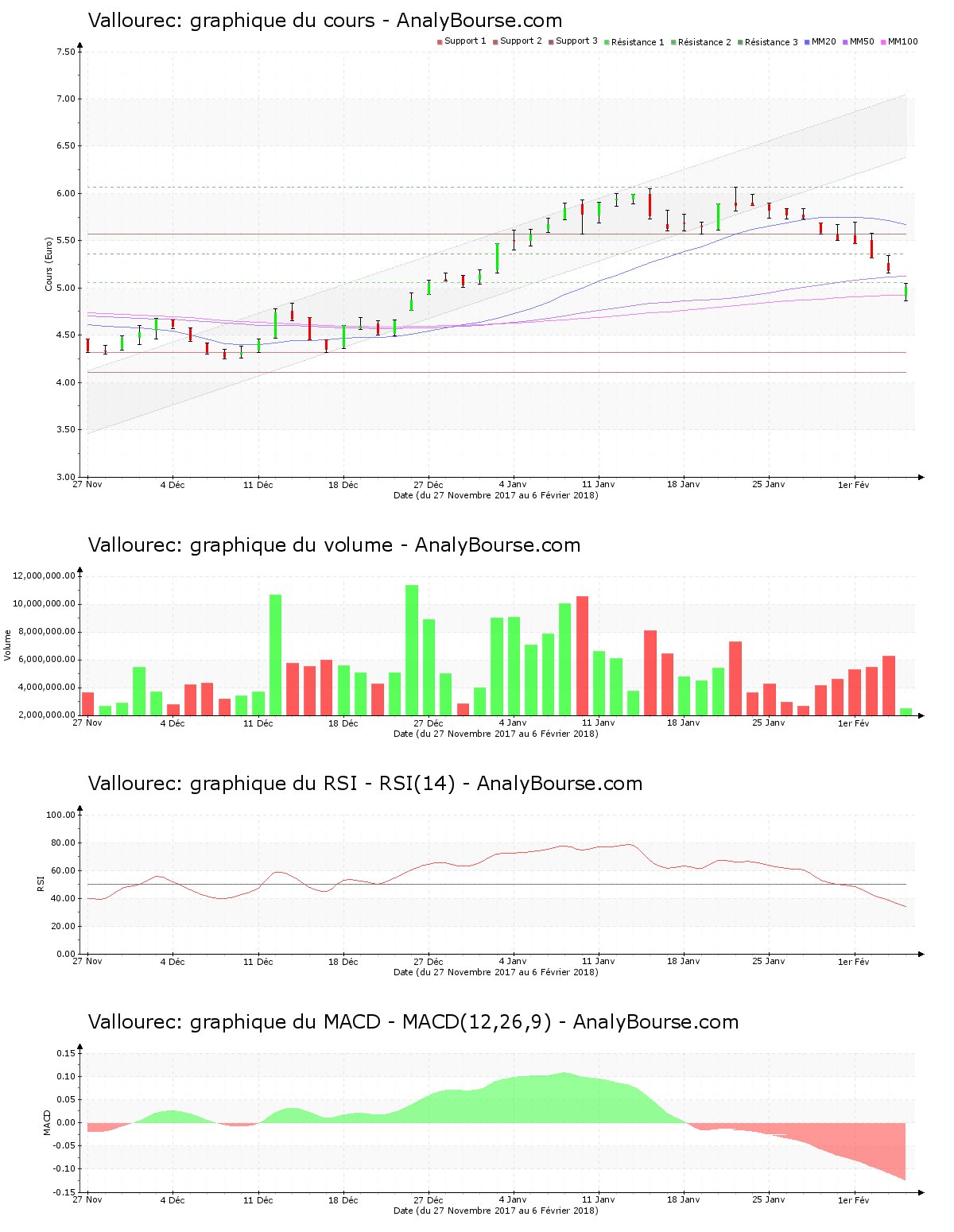Click '27 Nov' on the price chart axis
954x1232 pixels.
tap(87, 485)
